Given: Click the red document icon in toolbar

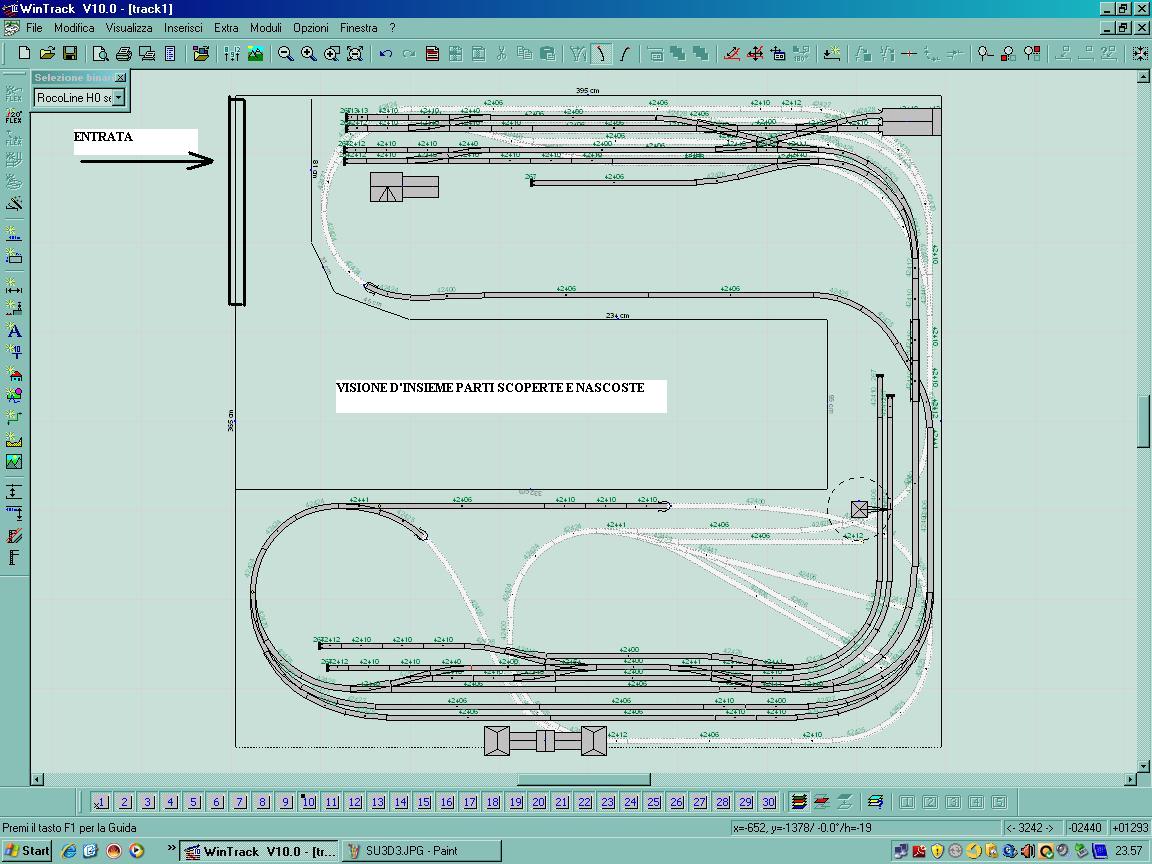Looking at the screenshot, I should tap(432, 54).
